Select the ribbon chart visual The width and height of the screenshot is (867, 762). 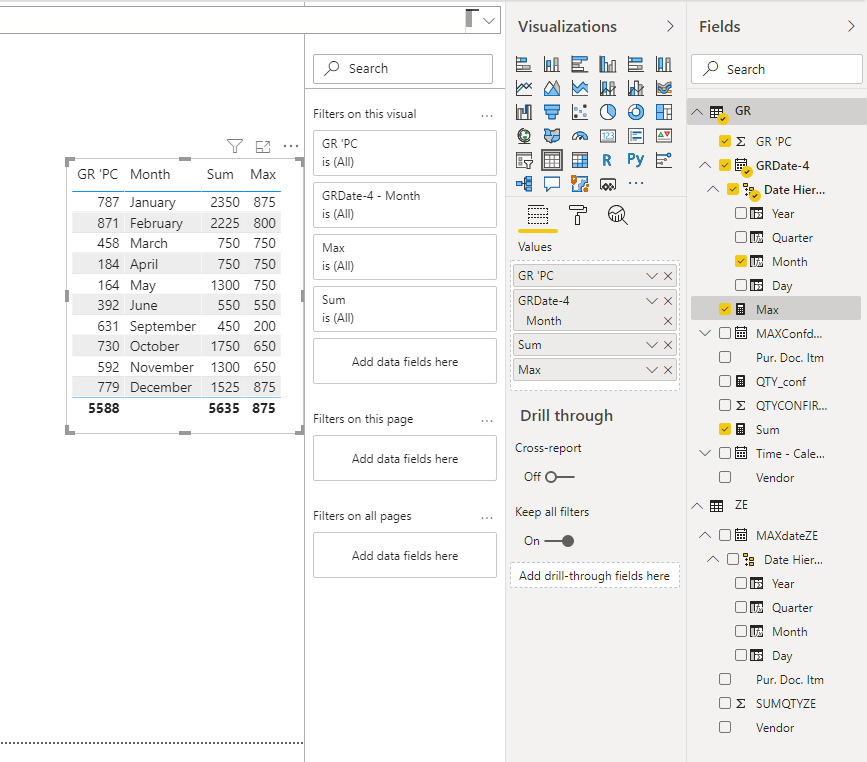664,88
